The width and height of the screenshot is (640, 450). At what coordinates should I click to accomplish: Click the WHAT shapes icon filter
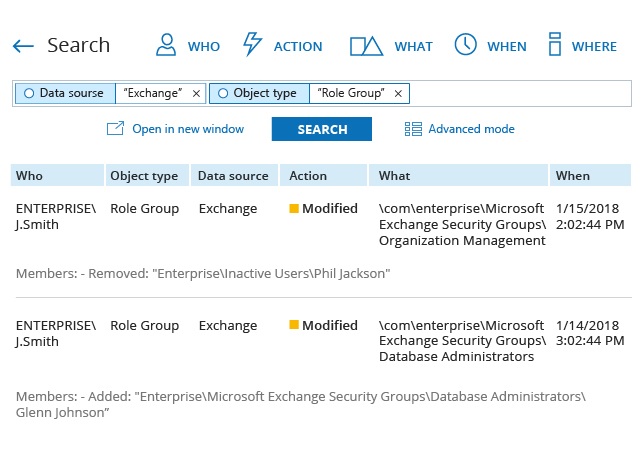point(366,46)
